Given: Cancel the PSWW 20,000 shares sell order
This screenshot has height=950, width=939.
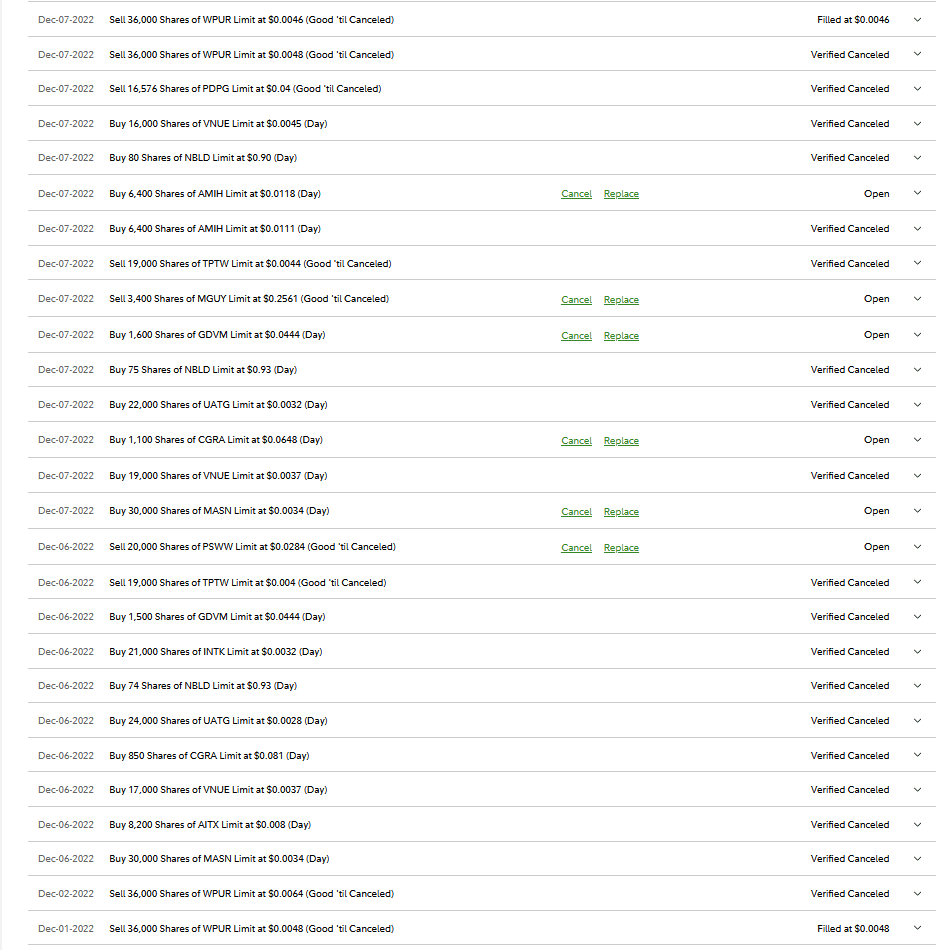Looking at the screenshot, I should click(x=576, y=548).
